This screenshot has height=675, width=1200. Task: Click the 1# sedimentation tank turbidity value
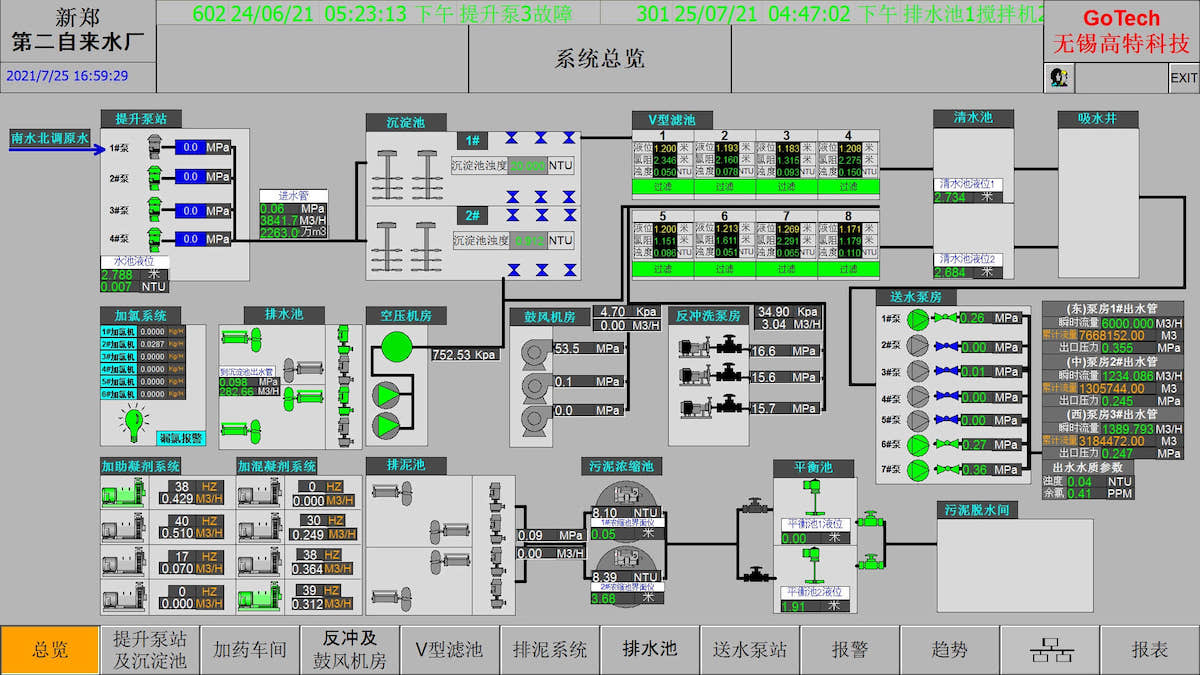(x=528, y=166)
